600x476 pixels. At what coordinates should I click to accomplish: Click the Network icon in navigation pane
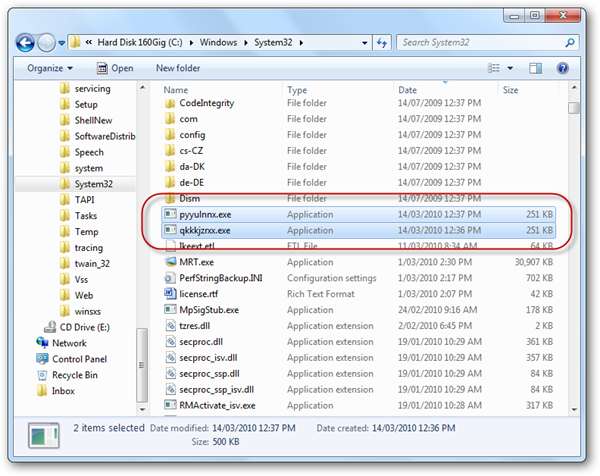[42, 343]
